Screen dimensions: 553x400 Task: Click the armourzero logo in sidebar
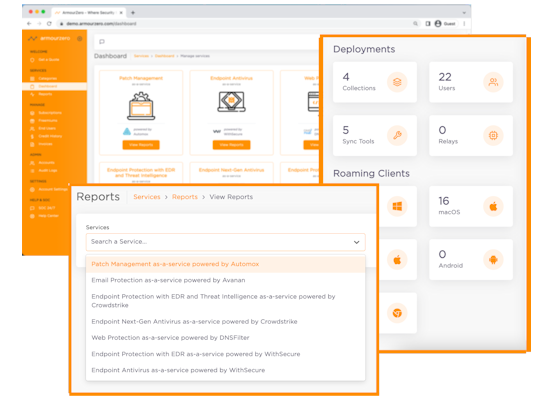tap(49, 38)
